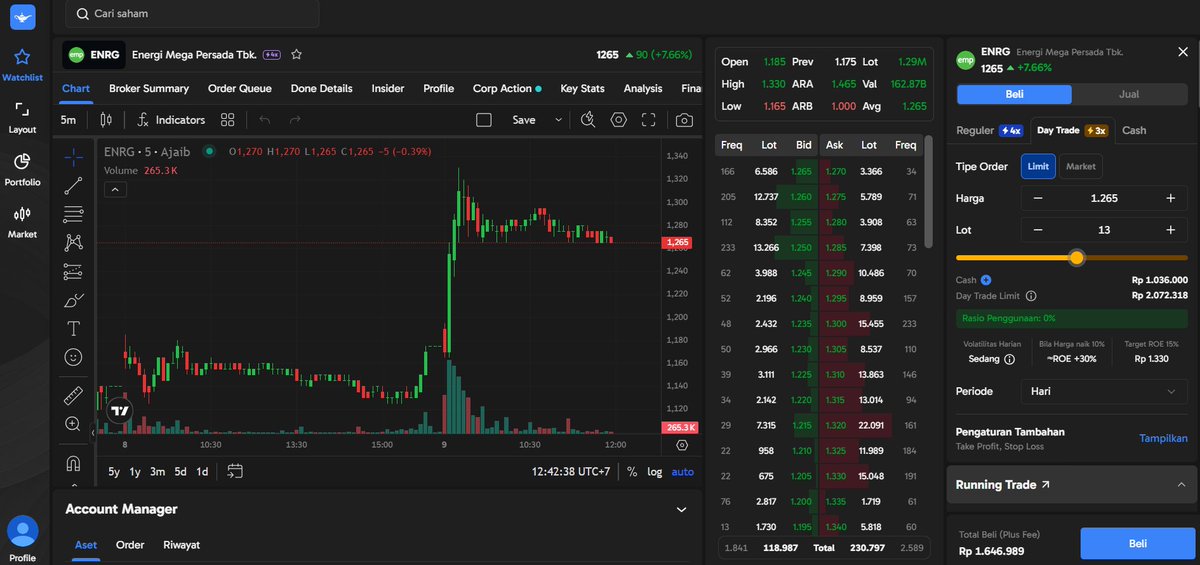Undo the last chart action
Screen dimensions: 1200x565
265,120
